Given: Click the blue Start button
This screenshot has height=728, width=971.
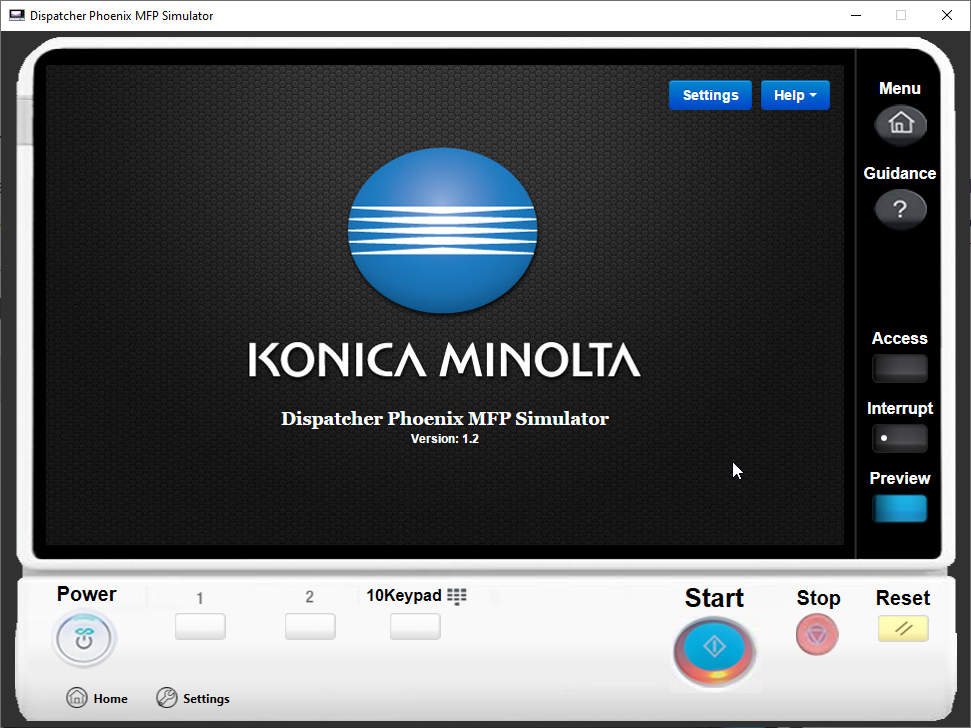Looking at the screenshot, I should pos(714,650).
